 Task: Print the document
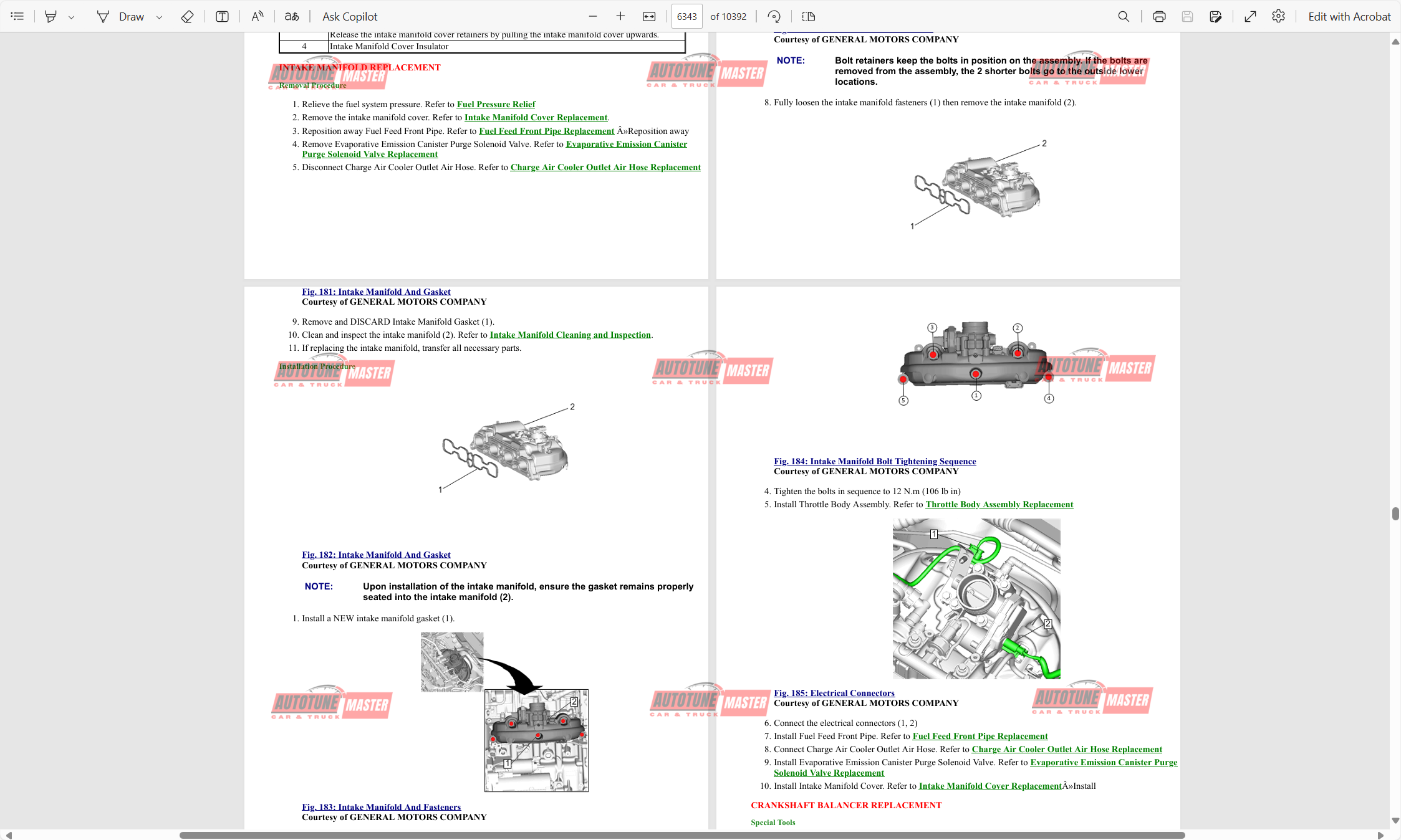pos(1159,16)
